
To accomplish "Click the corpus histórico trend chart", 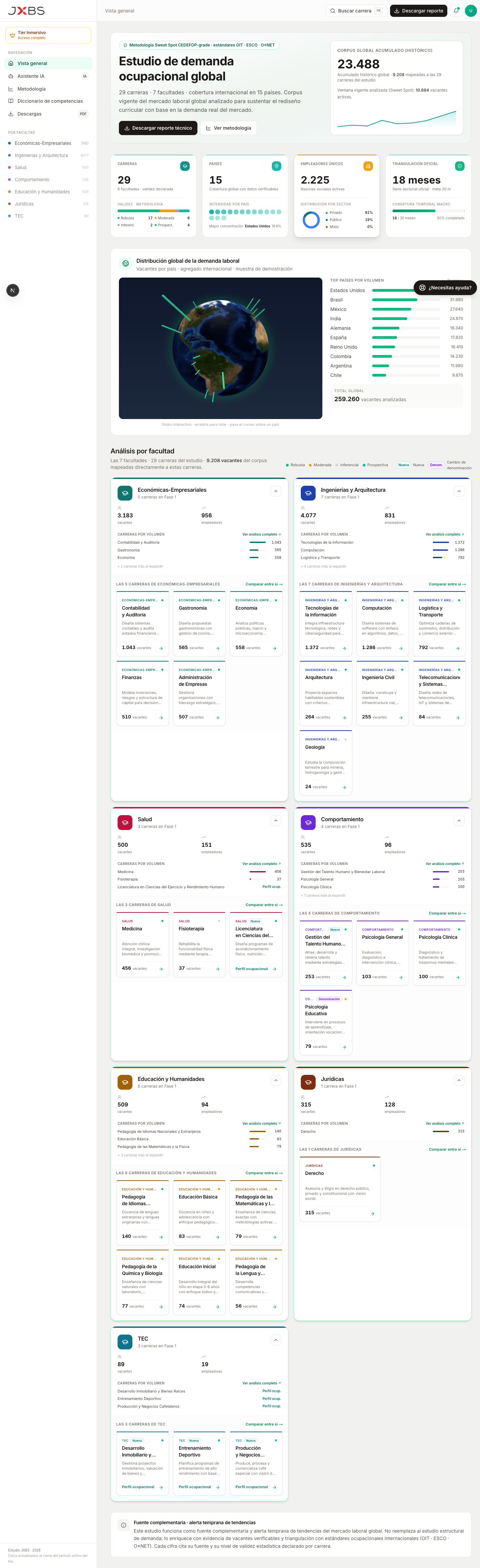I will [x=397, y=120].
